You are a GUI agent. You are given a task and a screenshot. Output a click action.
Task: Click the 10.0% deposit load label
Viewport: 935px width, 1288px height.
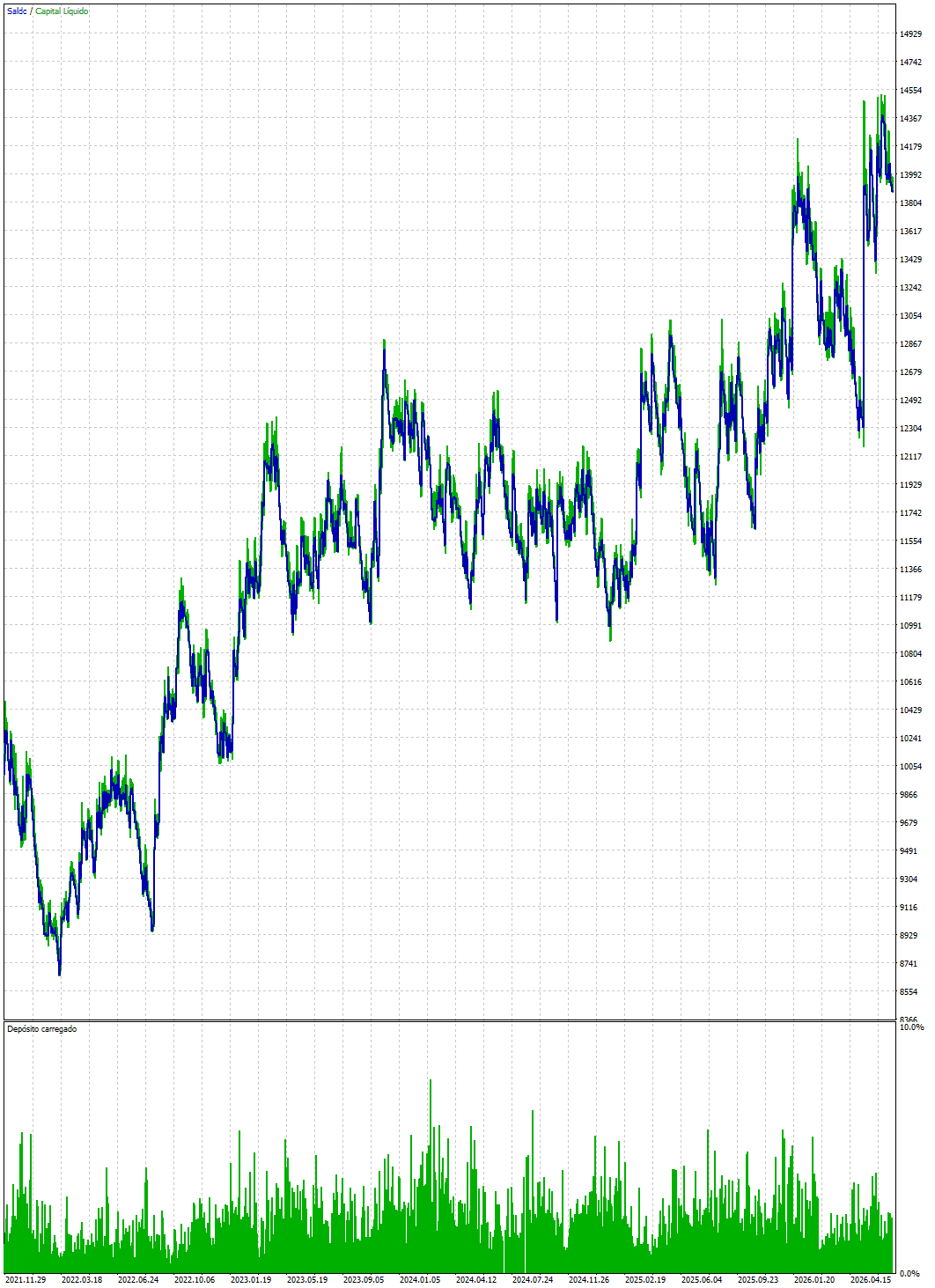point(911,1027)
